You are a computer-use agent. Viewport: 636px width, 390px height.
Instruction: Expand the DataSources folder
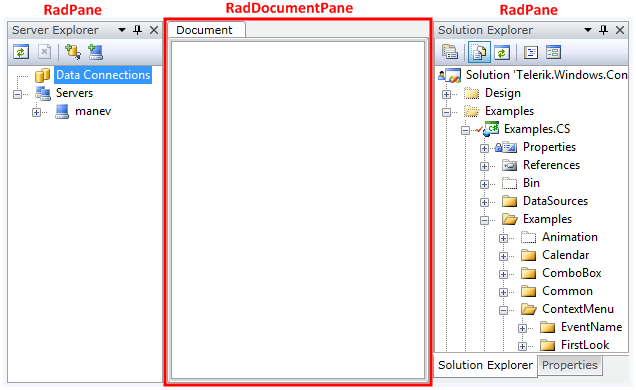(x=484, y=202)
